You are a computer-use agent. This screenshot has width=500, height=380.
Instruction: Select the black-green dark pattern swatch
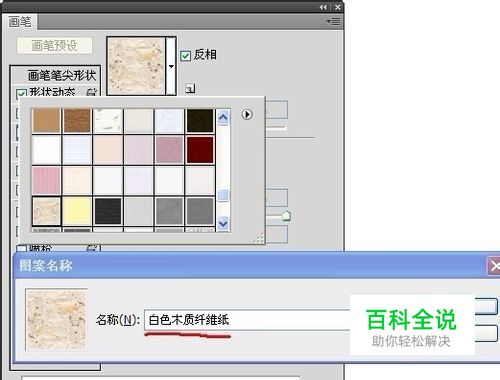point(200,120)
